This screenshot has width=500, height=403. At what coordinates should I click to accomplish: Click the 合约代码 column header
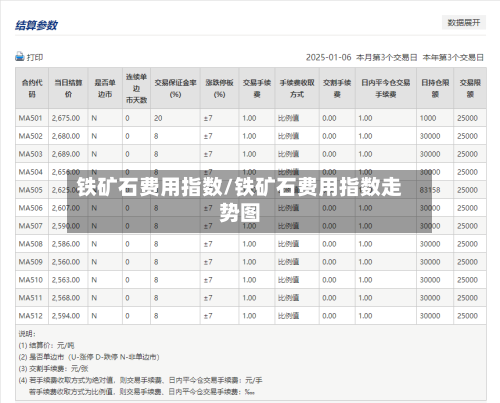(x=32, y=88)
